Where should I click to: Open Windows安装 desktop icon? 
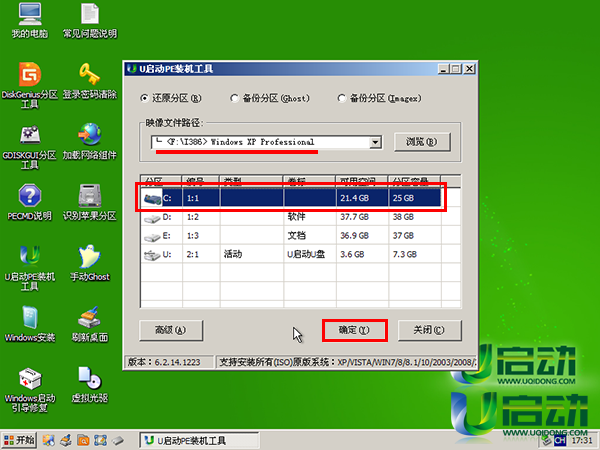pyautogui.click(x=30, y=324)
